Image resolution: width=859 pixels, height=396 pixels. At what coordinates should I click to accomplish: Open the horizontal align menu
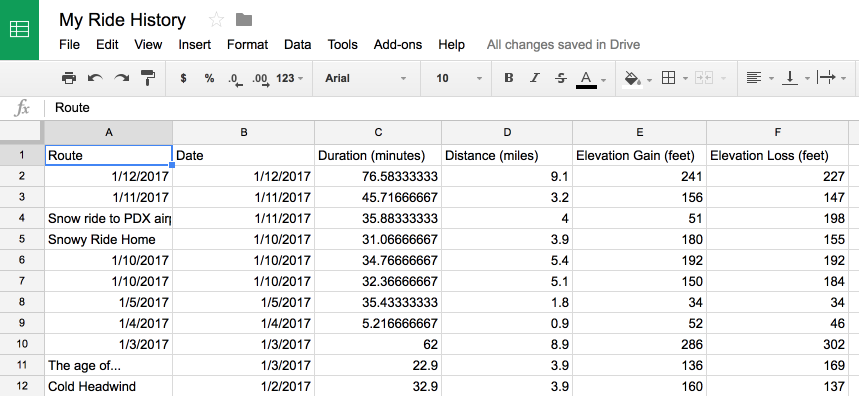pos(754,78)
